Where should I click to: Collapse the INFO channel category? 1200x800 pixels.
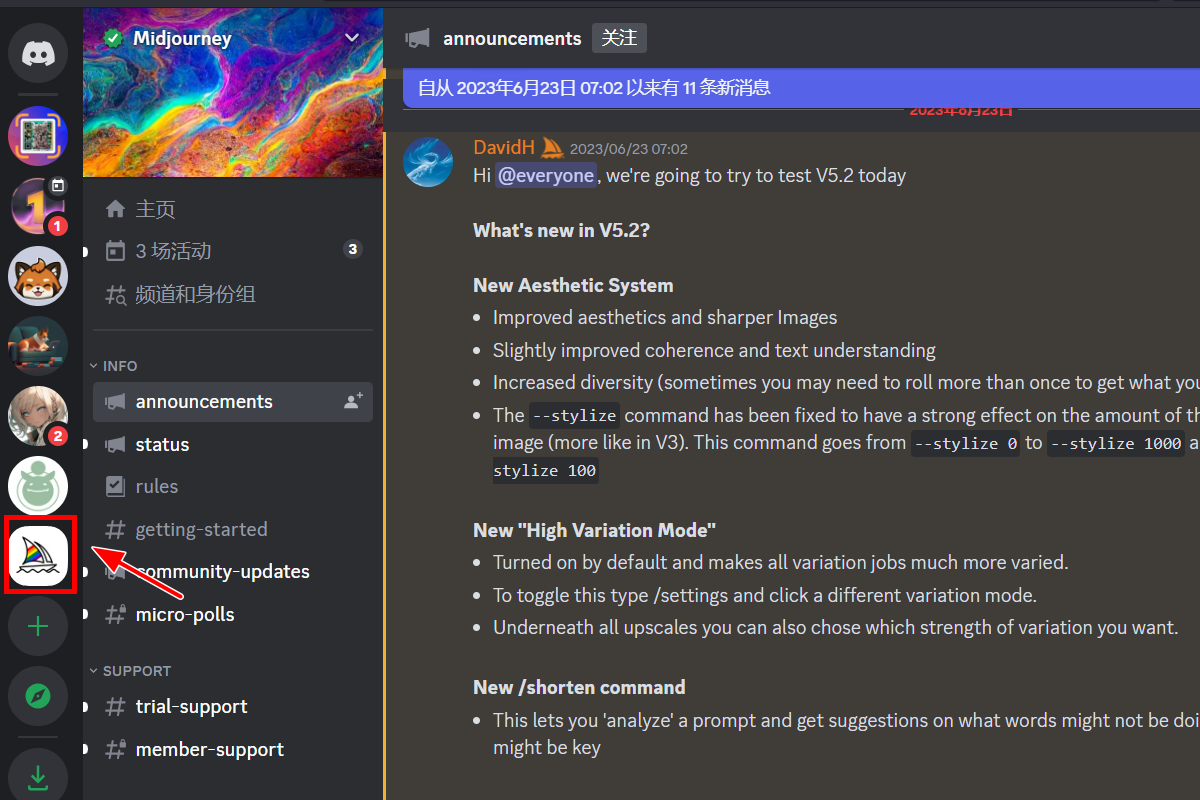tap(114, 366)
